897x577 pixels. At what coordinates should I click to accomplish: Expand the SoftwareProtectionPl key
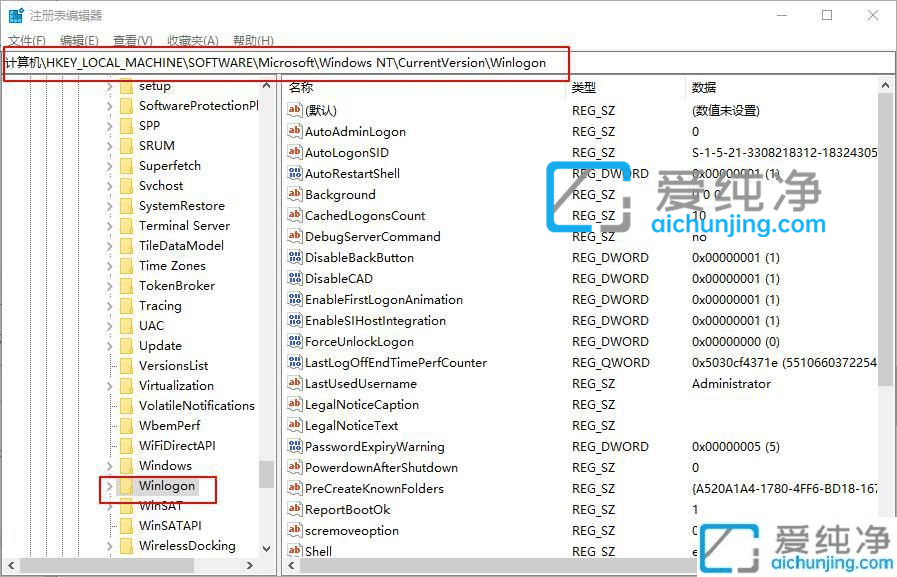pos(109,106)
